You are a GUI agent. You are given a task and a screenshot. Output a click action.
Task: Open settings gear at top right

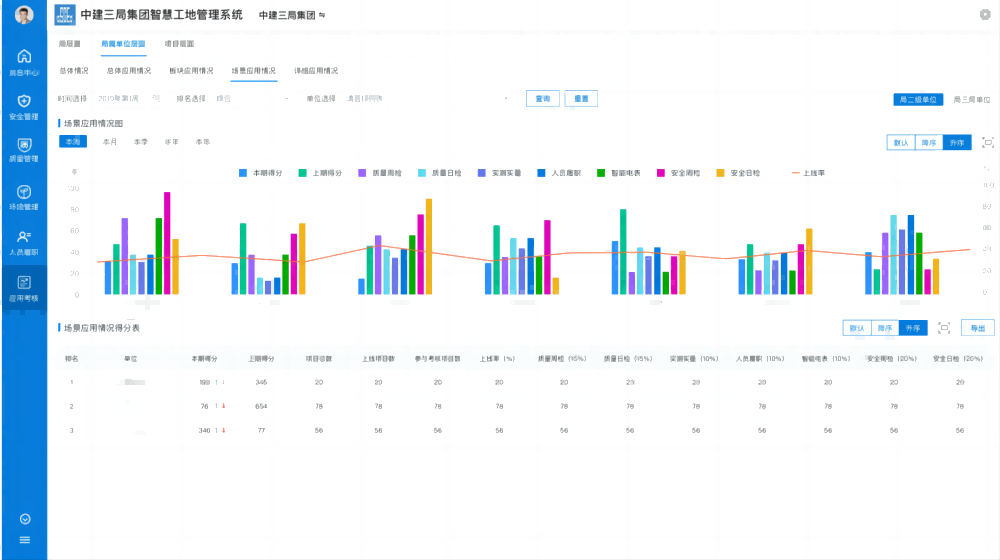click(985, 15)
